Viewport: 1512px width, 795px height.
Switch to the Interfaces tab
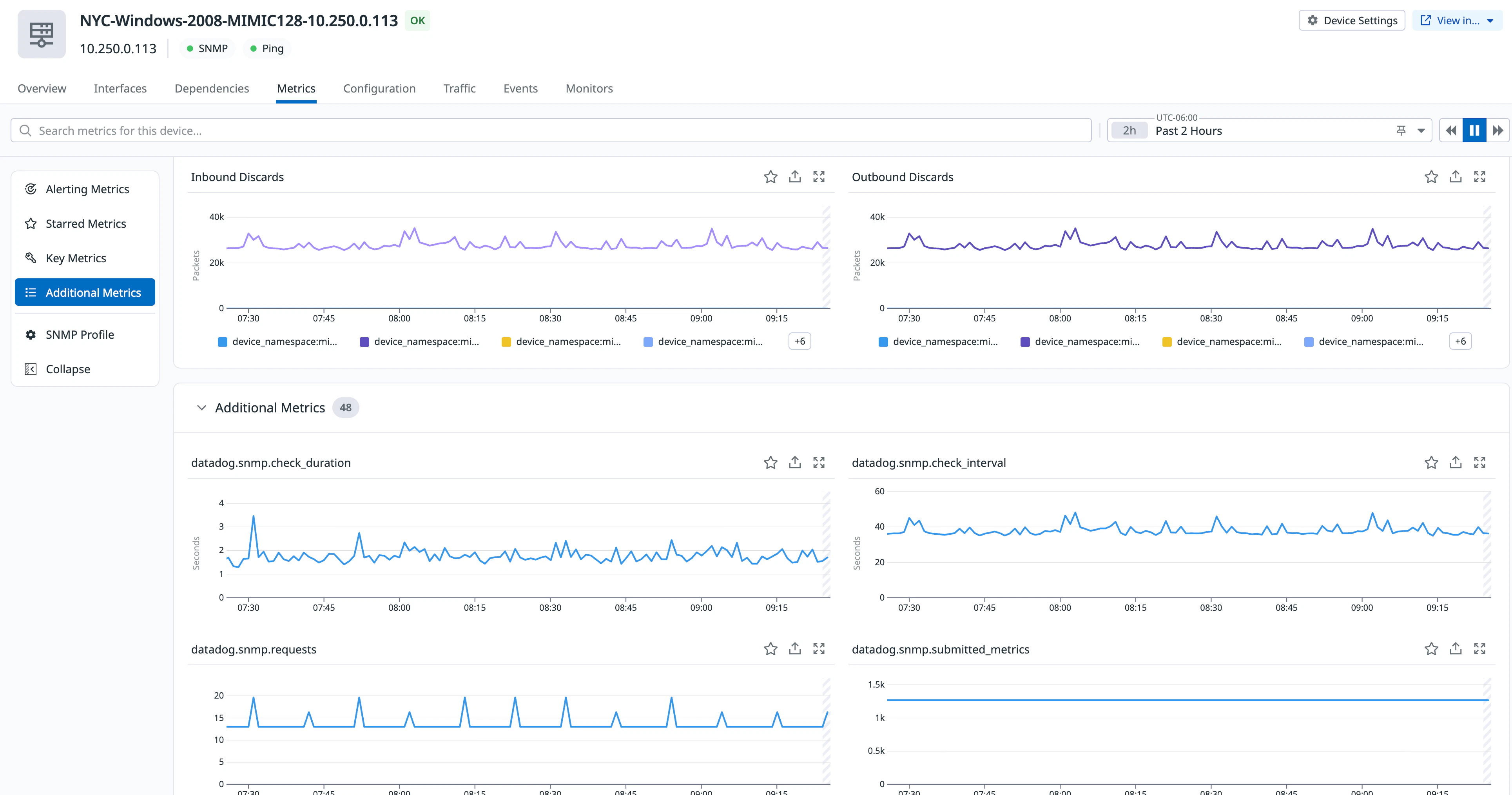click(x=120, y=89)
